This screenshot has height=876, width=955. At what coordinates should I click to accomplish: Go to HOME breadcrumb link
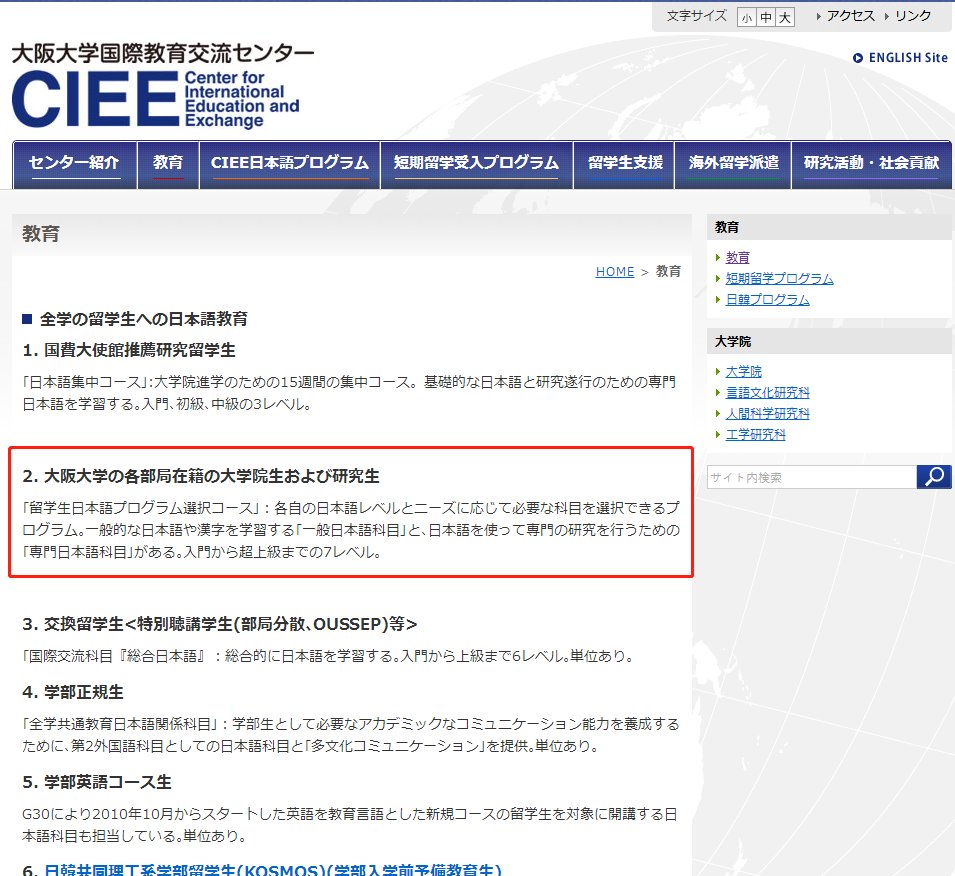tap(615, 272)
